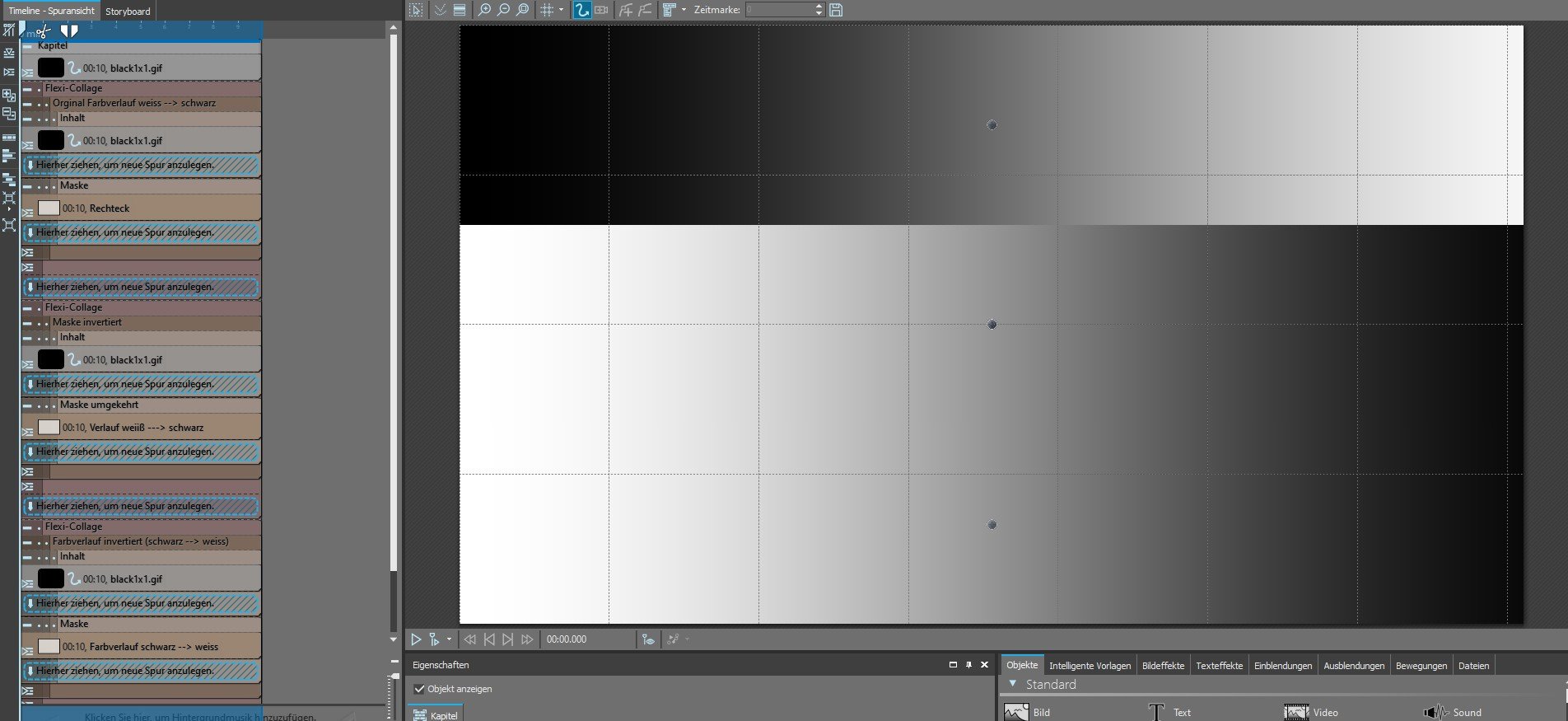Toggle the Objekt anzeigen checkbox
Screen dimensions: 1568x721
point(419,689)
